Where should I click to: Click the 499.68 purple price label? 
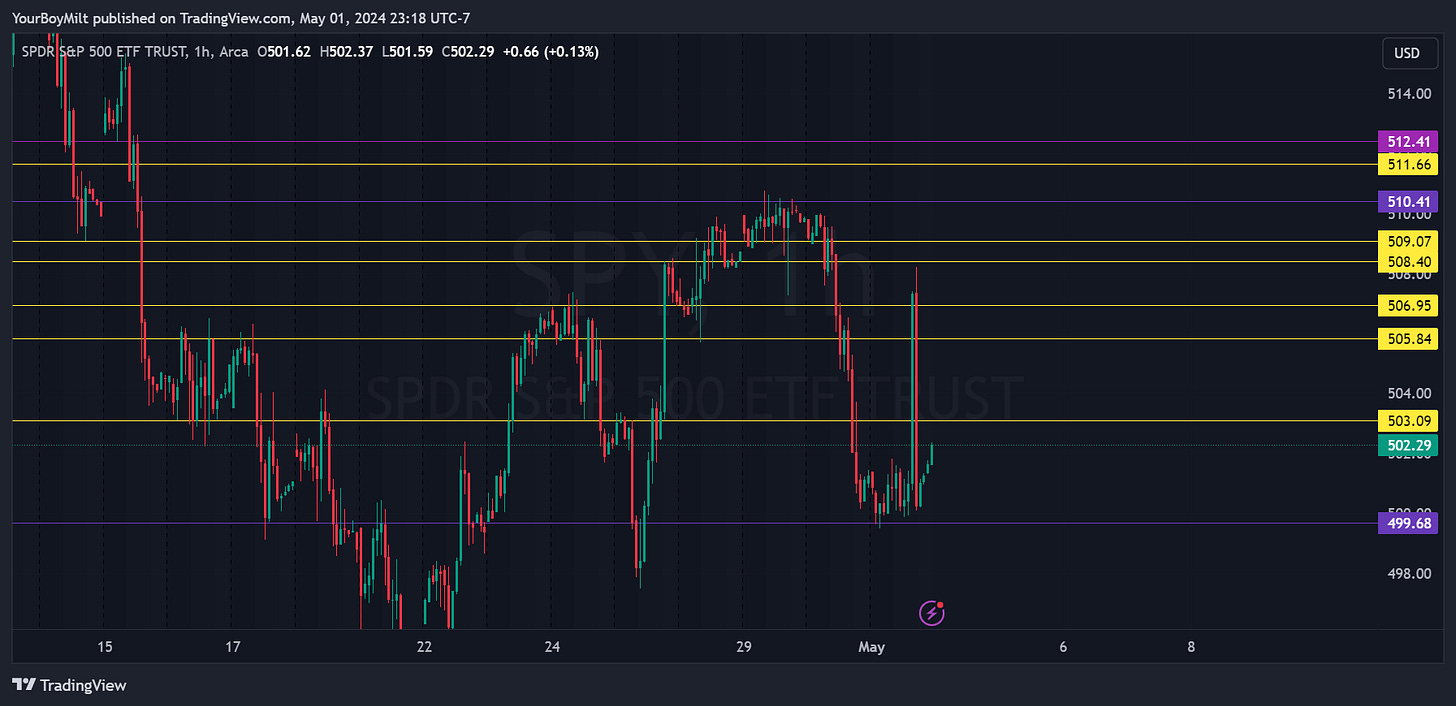coord(1407,523)
